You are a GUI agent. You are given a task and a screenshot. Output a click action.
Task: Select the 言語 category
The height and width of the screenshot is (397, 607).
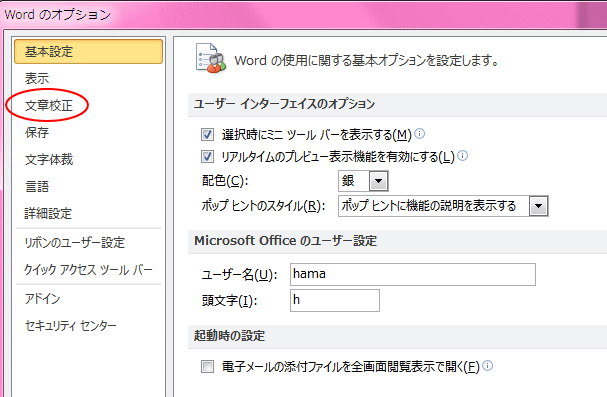pos(37,187)
